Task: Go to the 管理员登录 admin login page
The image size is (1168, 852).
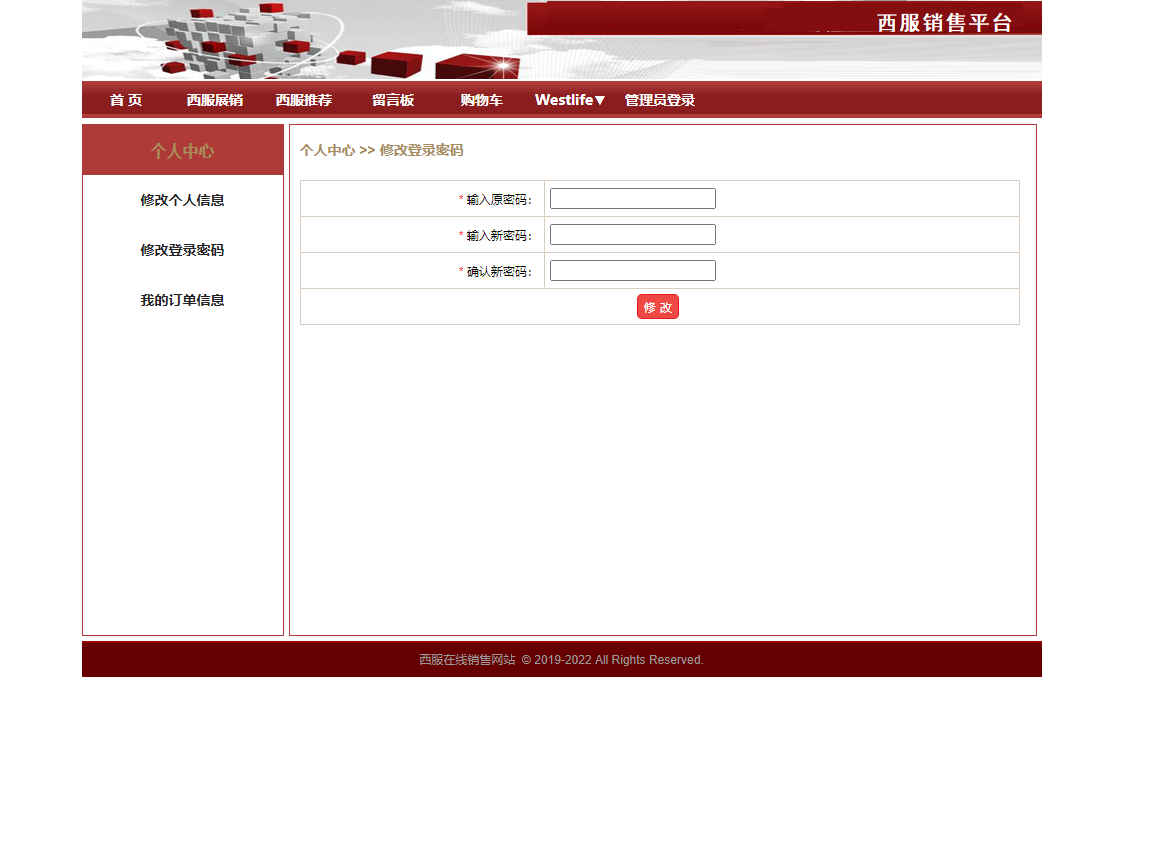Action: [659, 99]
